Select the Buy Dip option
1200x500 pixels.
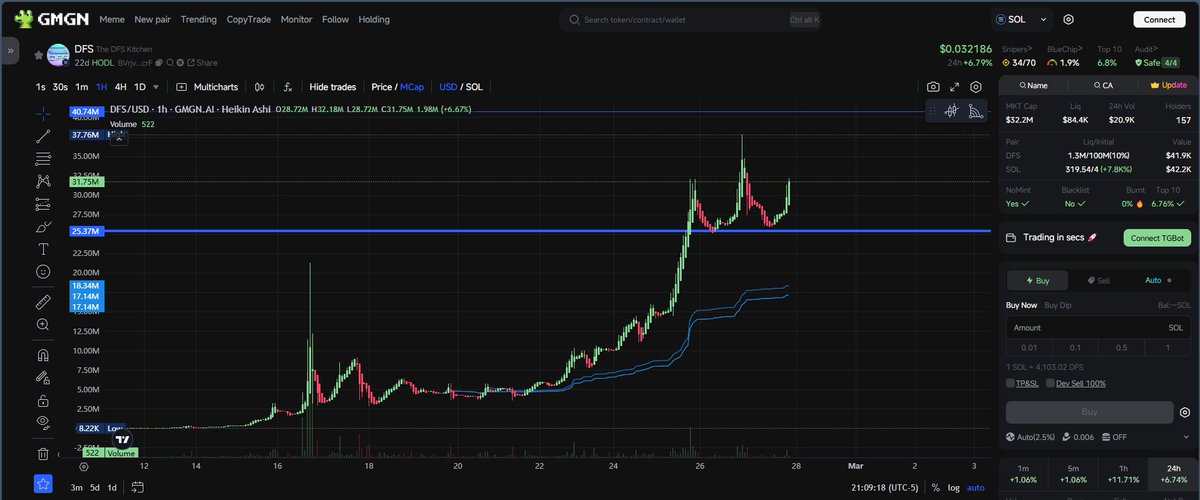pyautogui.click(x=1058, y=304)
